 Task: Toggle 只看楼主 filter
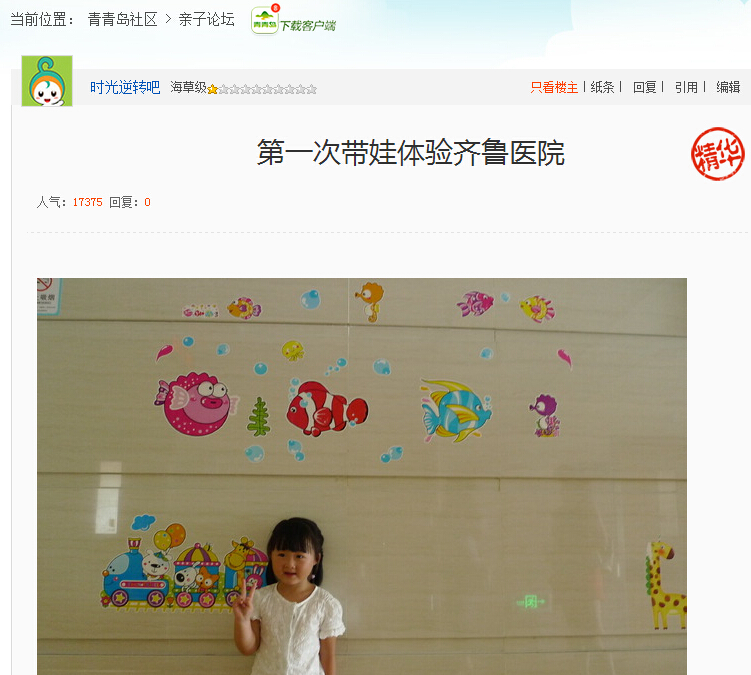coord(554,87)
